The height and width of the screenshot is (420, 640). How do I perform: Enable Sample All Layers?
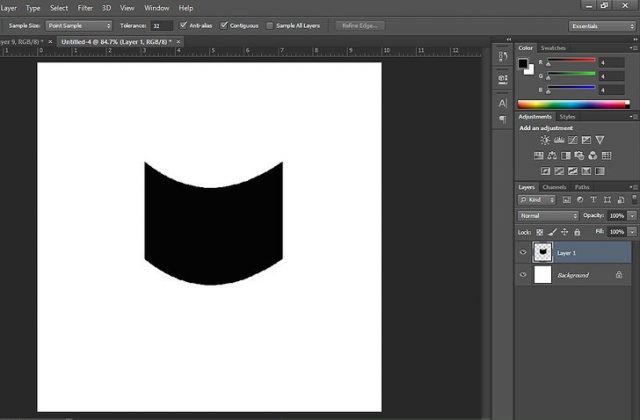[270, 25]
